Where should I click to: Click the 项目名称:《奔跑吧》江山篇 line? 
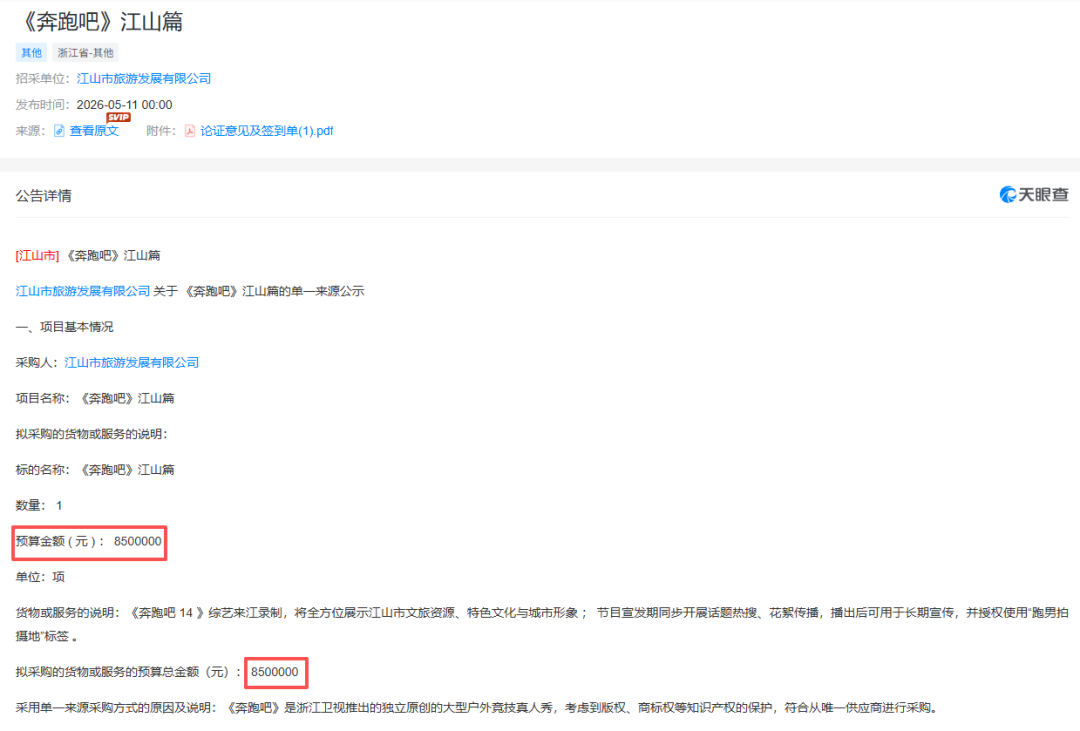95,398
